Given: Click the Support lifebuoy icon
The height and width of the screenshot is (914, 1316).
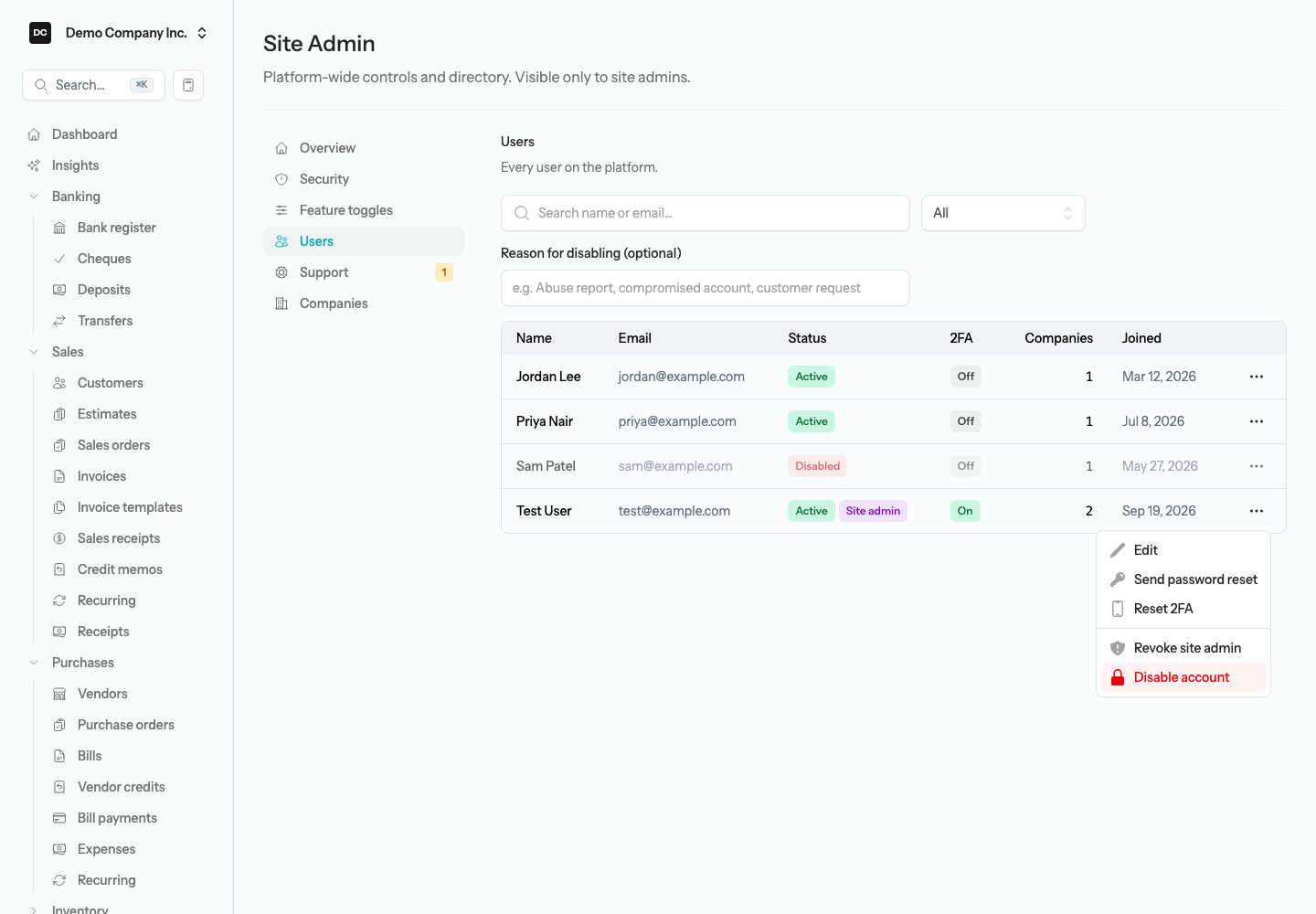Looking at the screenshot, I should (281, 272).
